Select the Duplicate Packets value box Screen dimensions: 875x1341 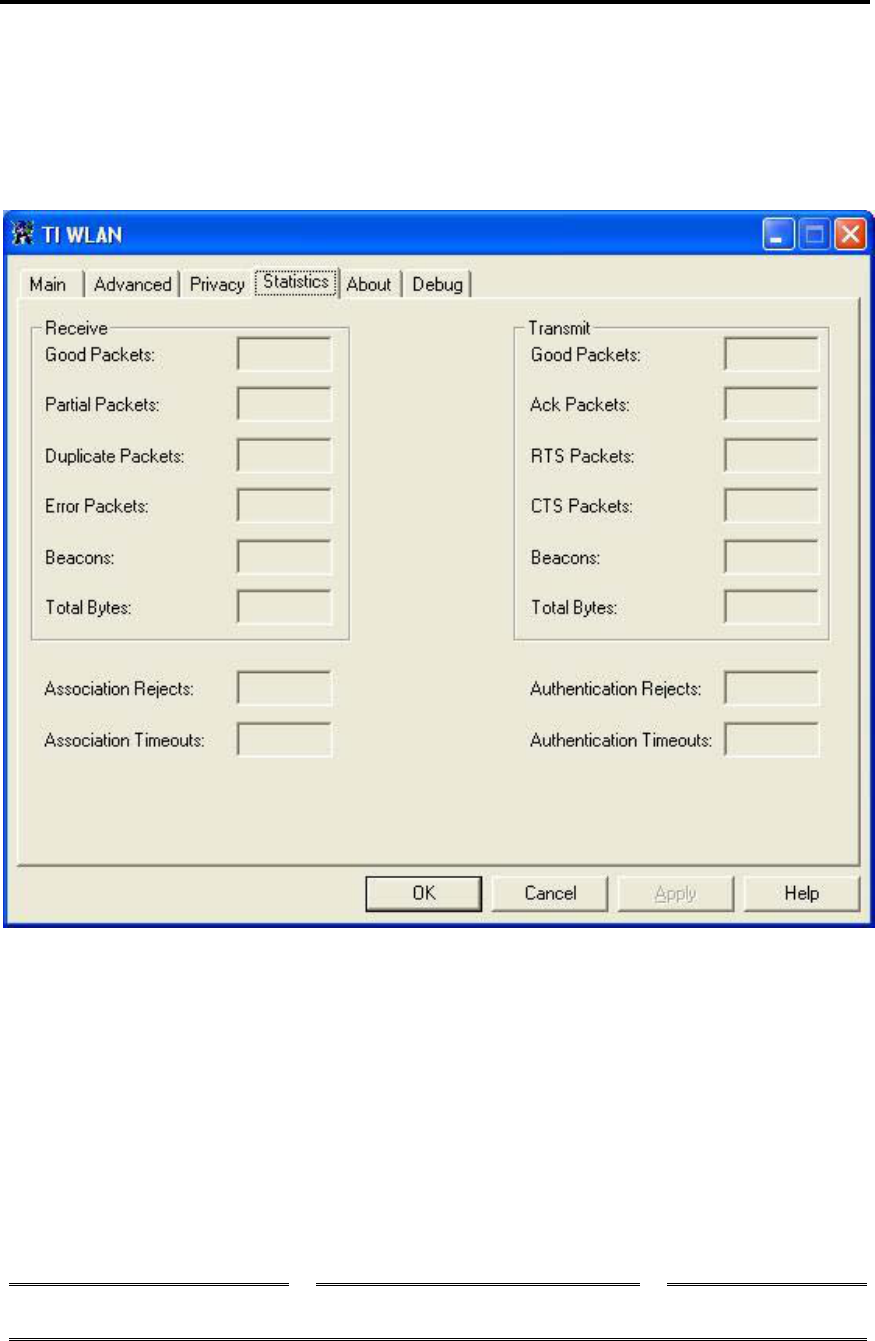284,455
